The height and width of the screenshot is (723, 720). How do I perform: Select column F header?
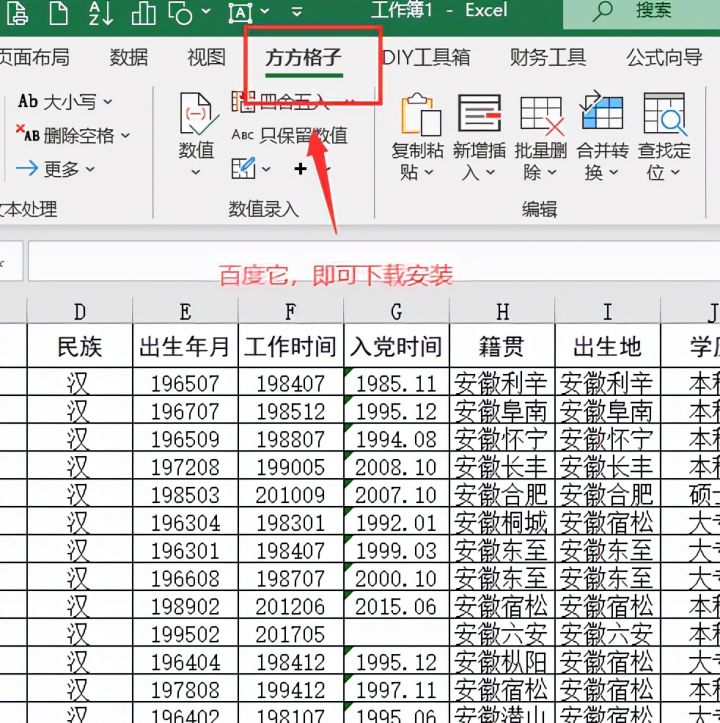291,312
